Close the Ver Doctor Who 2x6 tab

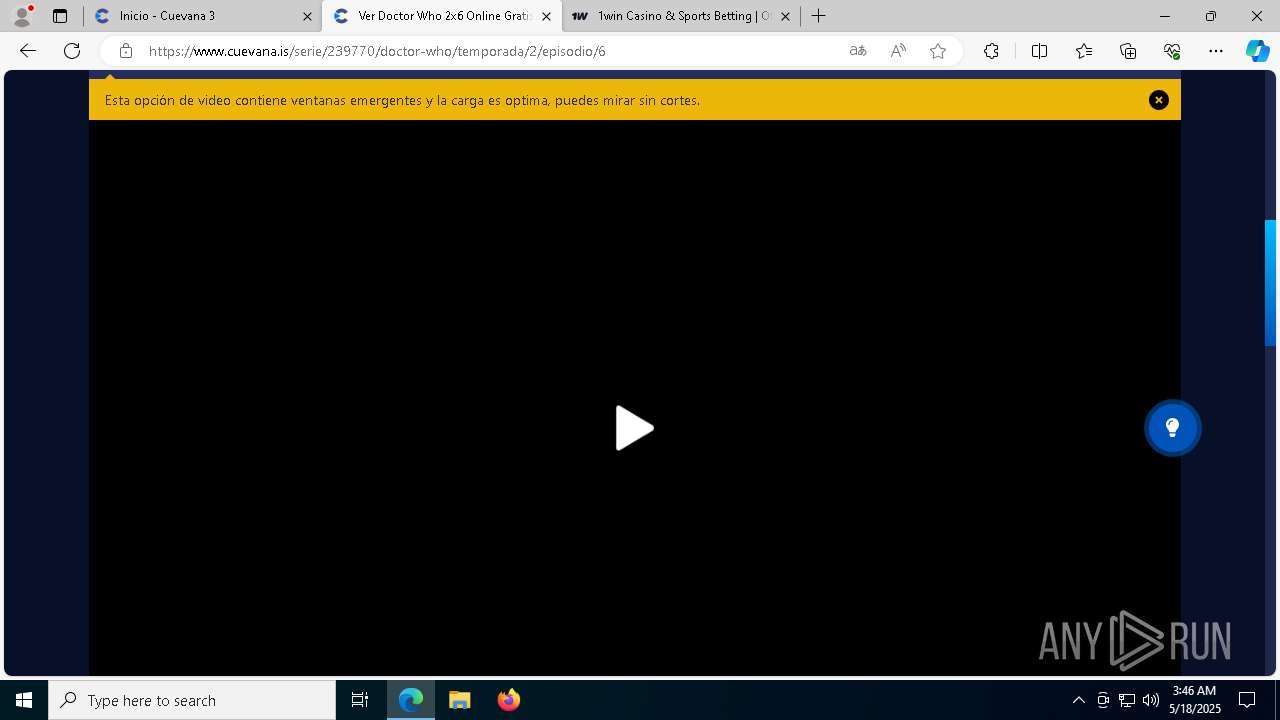tap(546, 16)
